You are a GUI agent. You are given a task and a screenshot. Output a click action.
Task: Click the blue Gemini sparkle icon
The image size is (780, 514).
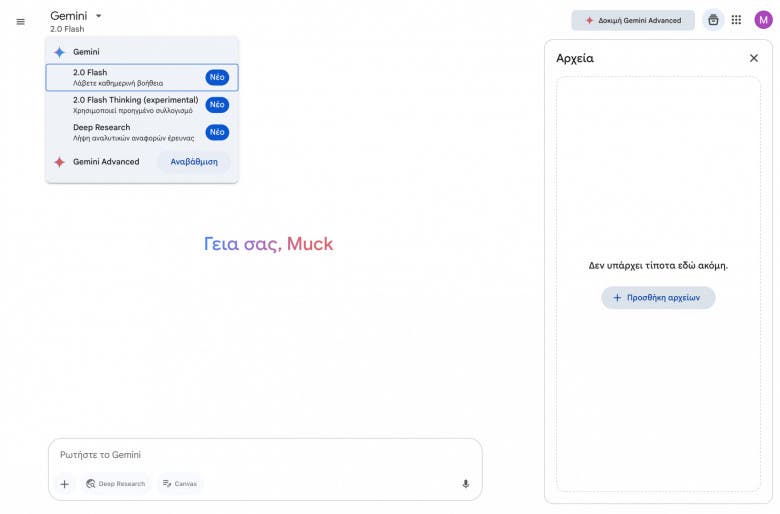[x=59, y=52]
